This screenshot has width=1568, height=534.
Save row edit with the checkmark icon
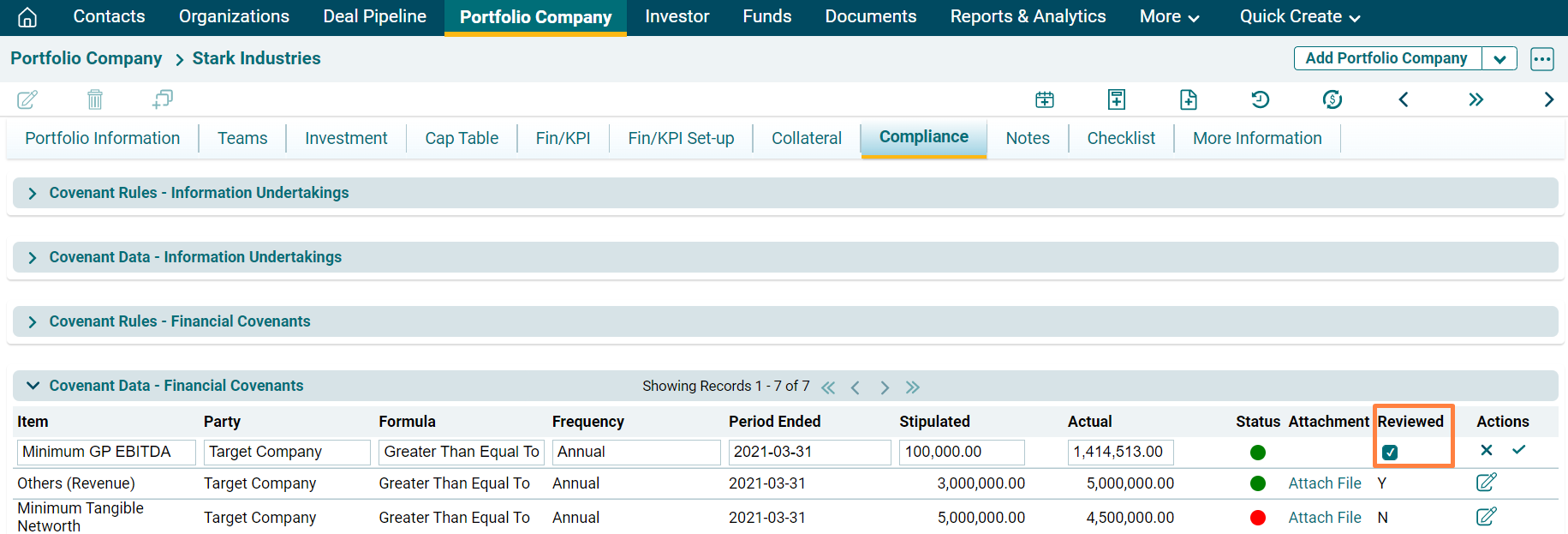[1518, 450]
